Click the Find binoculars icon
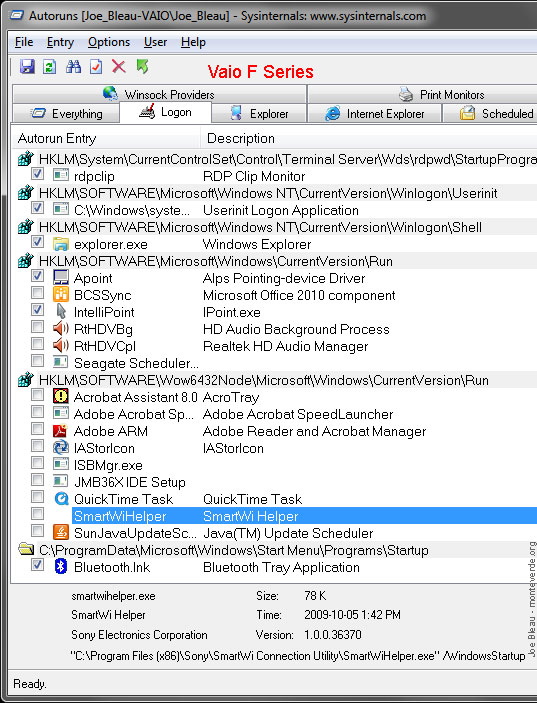The width and height of the screenshot is (537, 703). 74,67
